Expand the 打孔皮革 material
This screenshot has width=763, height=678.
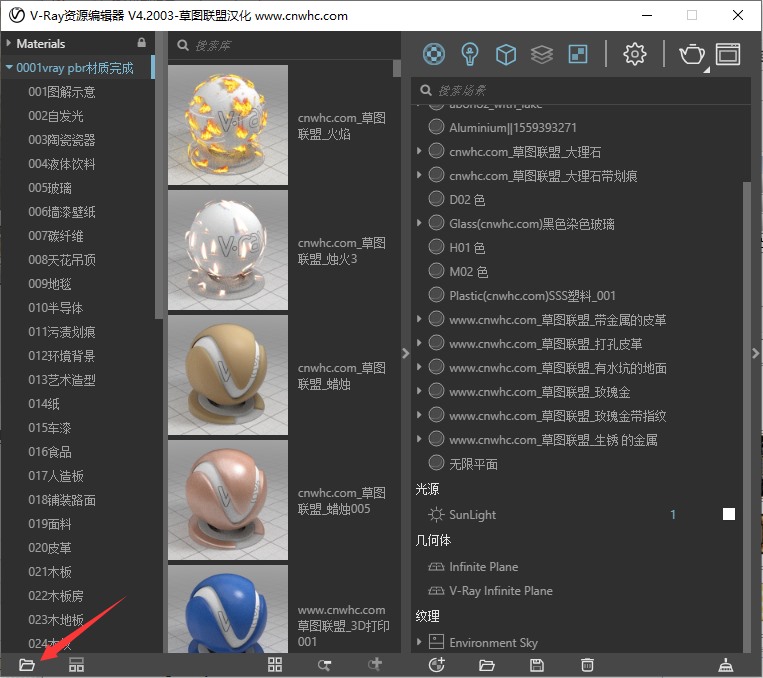click(x=419, y=343)
